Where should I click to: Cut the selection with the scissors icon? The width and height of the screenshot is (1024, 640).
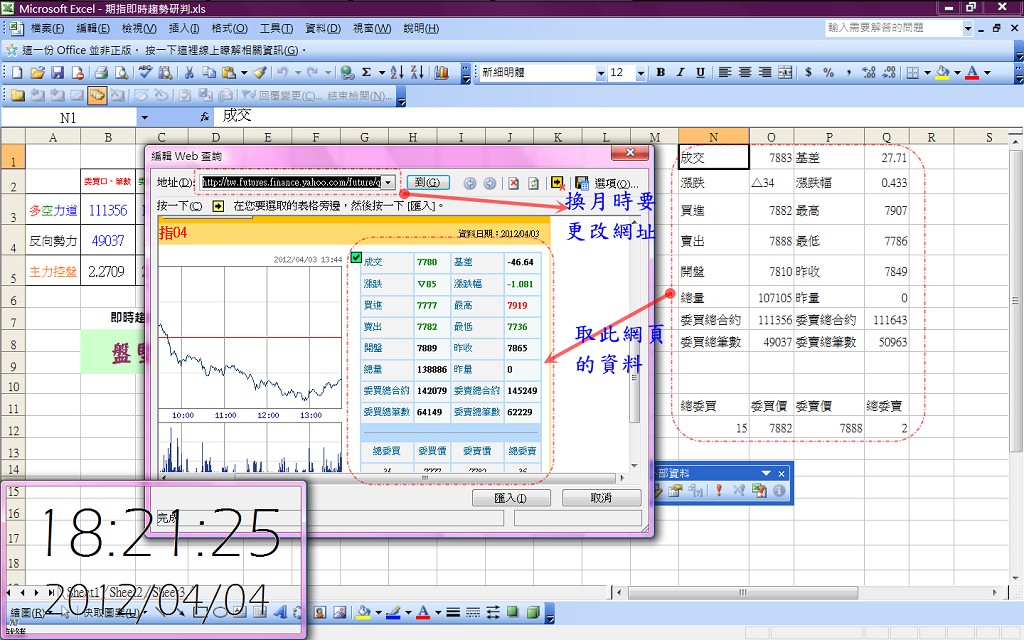(189, 72)
